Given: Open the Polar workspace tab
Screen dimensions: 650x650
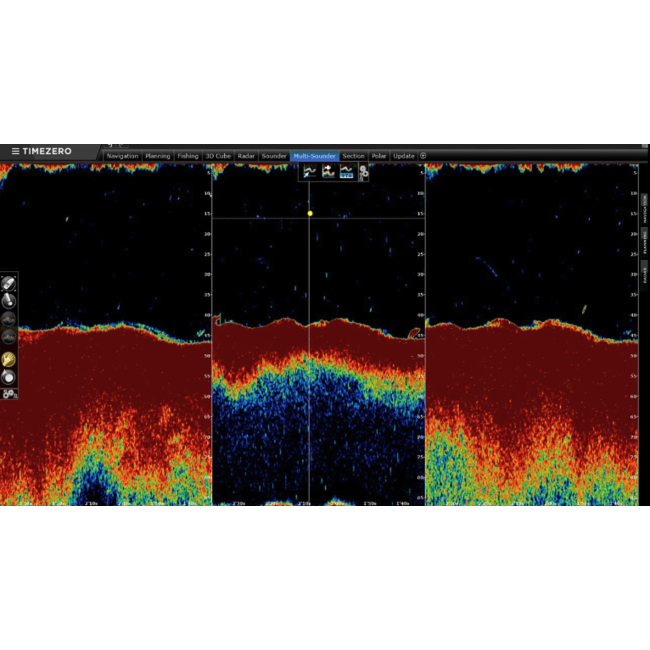Looking at the screenshot, I should coord(379,156).
